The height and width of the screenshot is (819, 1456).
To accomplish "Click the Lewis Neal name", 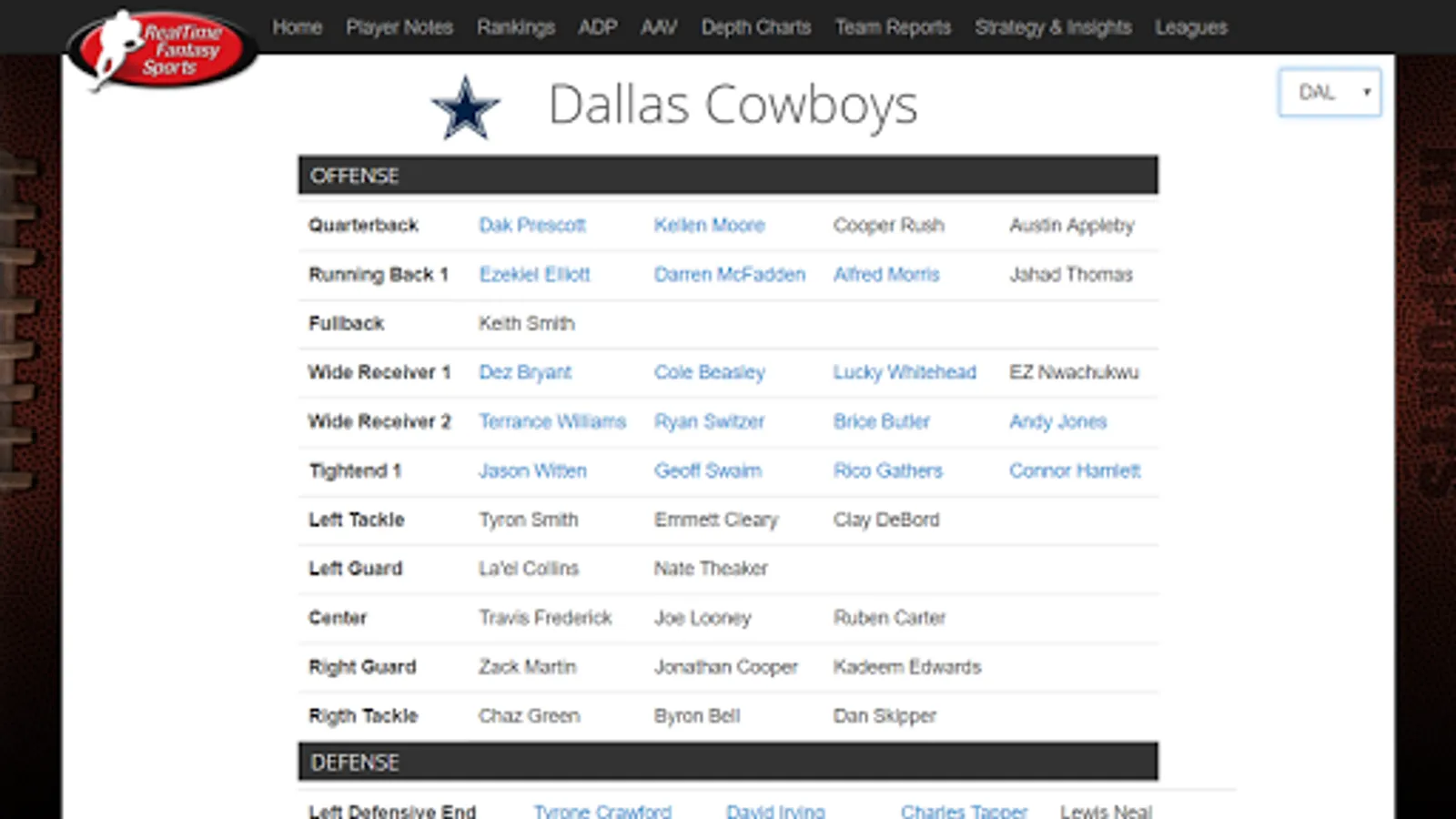I will (1106, 811).
